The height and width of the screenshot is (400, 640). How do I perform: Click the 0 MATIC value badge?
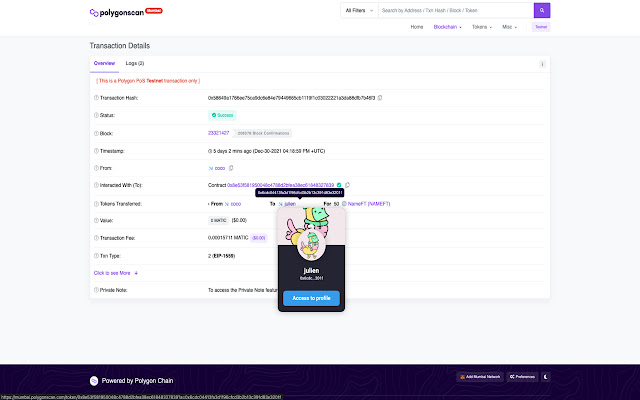(218, 220)
